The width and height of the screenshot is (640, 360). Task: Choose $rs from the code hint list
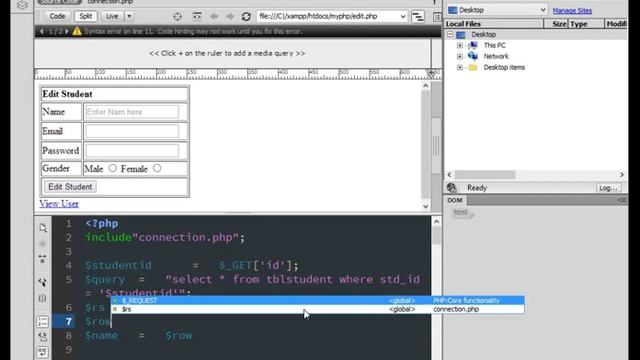[x=318, y=309]
